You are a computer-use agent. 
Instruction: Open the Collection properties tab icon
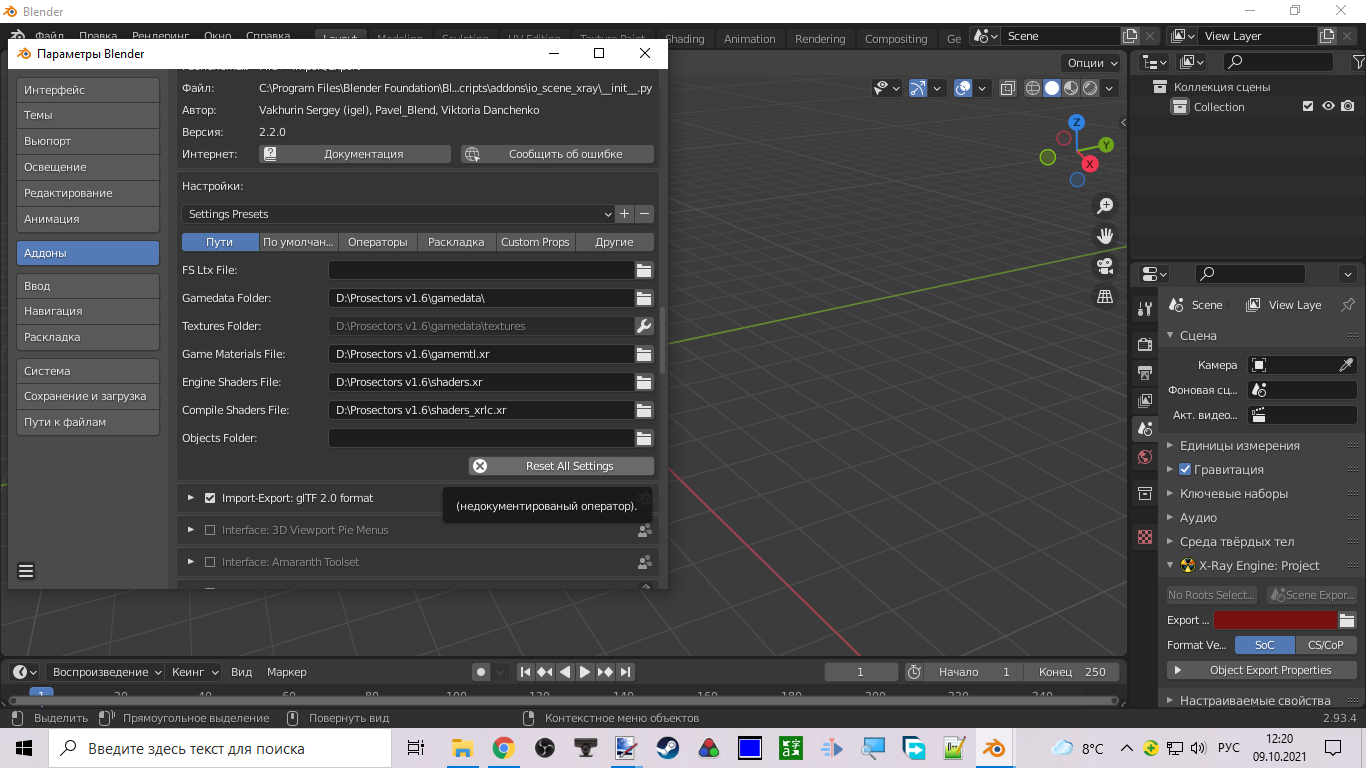pyautogui.click(x=1145, y=493)
